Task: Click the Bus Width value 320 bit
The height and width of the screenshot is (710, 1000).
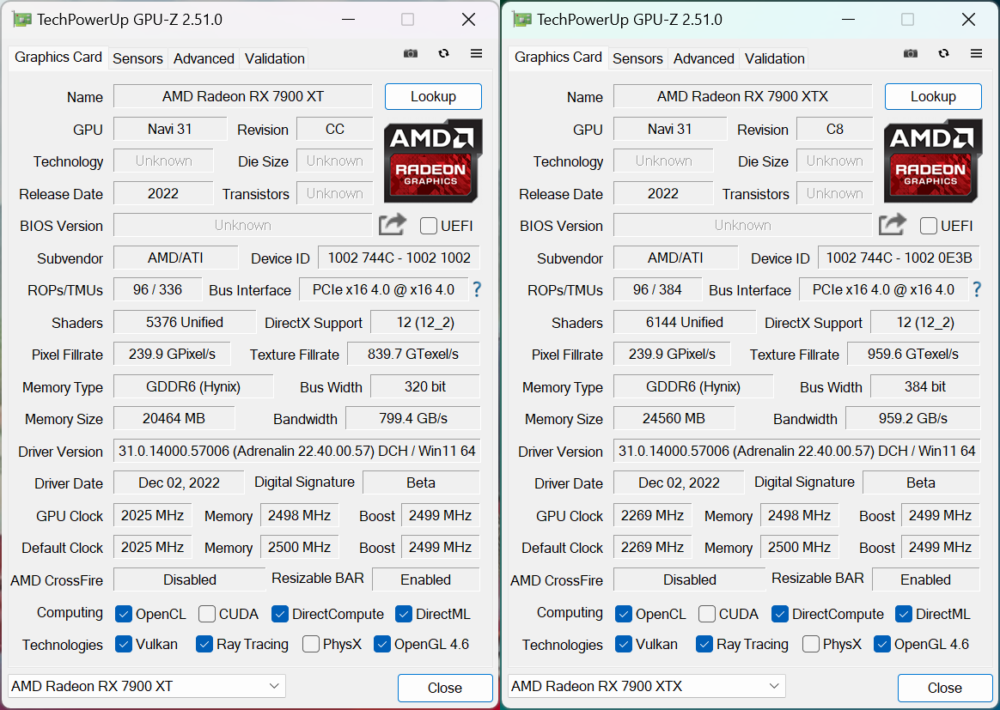Action: click(425, 387)
